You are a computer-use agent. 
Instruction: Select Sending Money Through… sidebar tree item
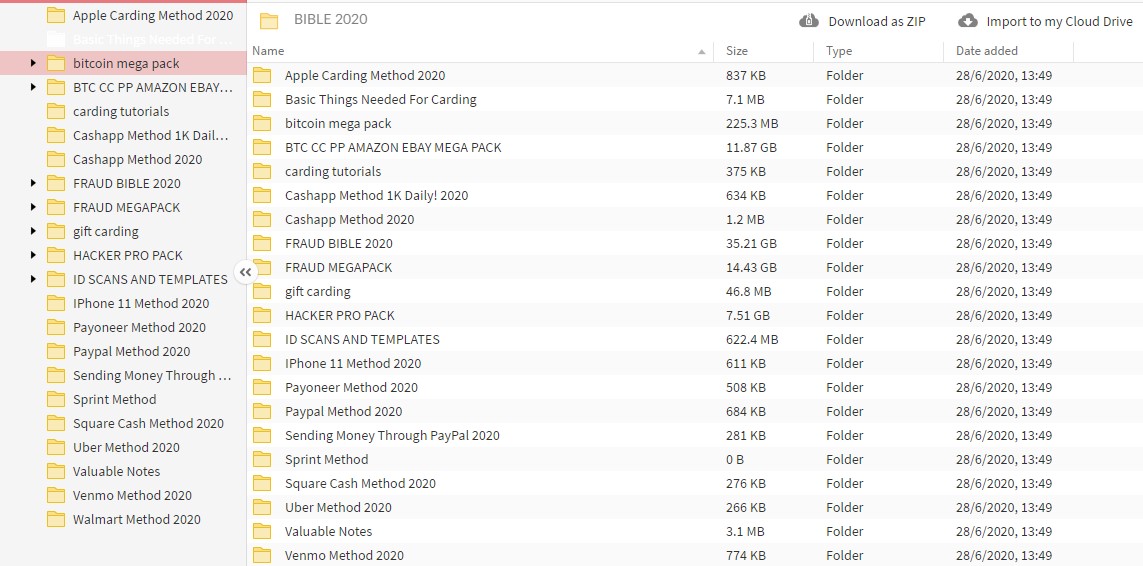click(x=152, y=376)
